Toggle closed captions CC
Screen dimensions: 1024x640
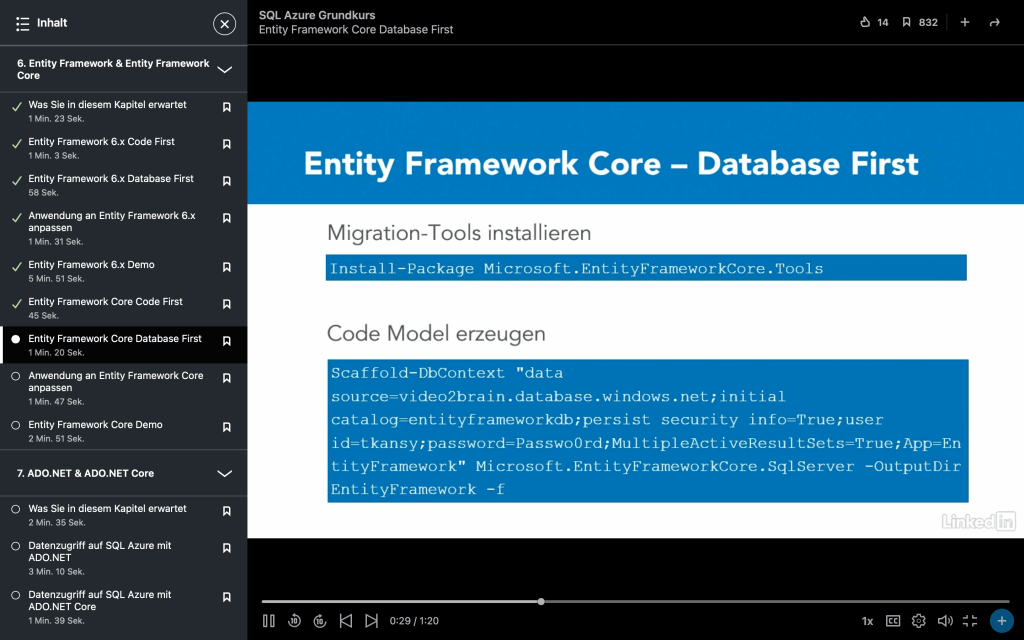[893, 621]
